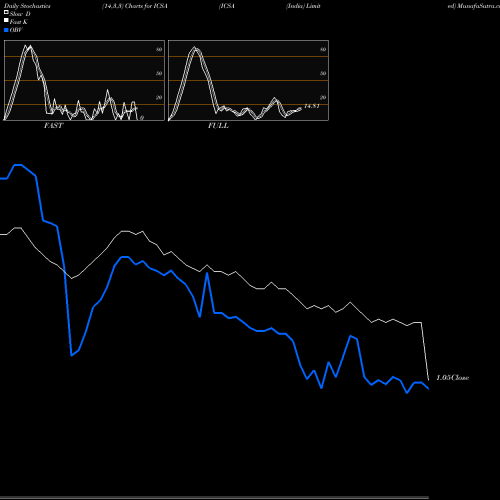Click the 'FAST' chart caption
Image resolution: width=500 pixels, height=500 pixels.
(53, 126)
